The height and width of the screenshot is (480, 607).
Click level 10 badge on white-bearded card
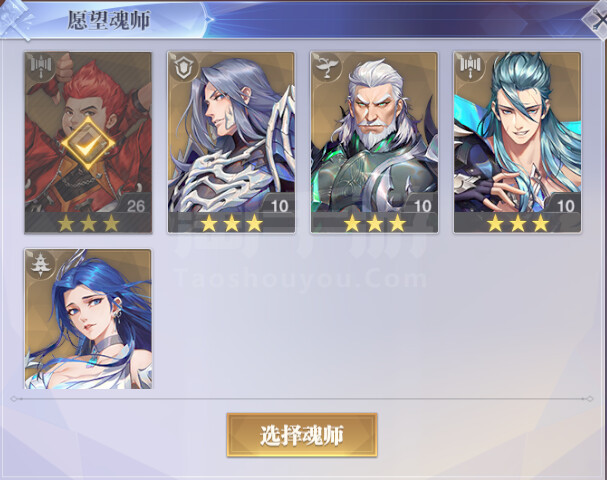[x=422, y=206]
